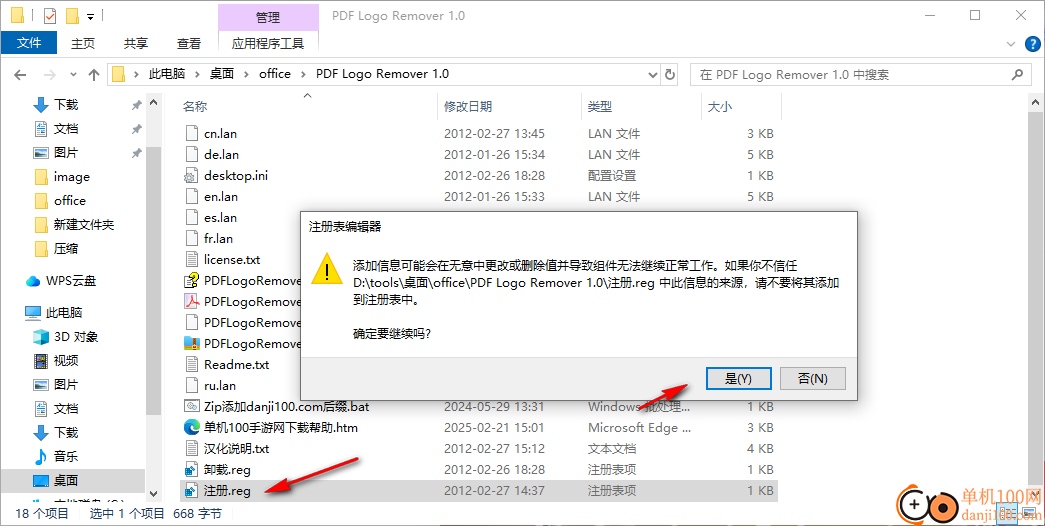Select en.lan file
This screenshot has width=1045, height=526.
221,197
